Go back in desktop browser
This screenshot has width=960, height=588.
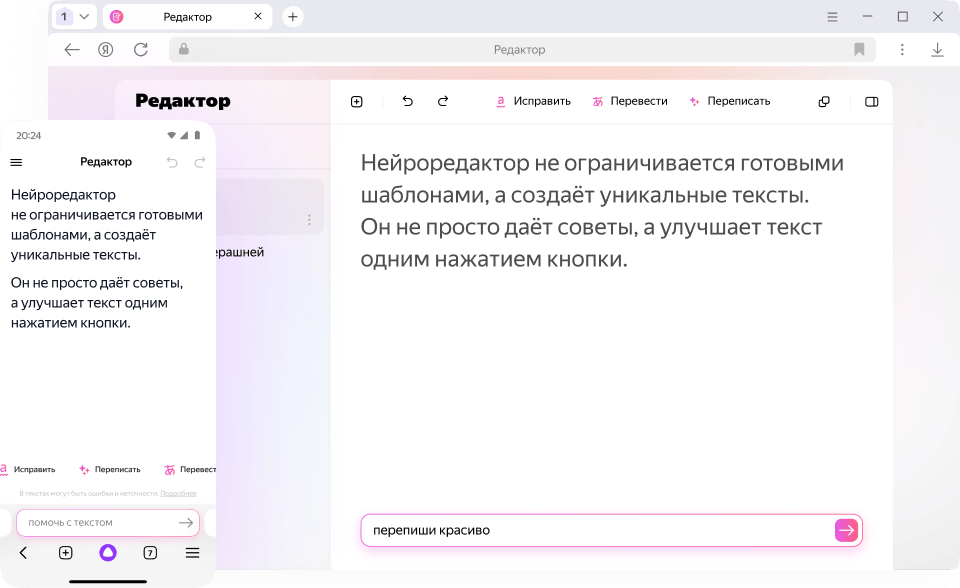click(x=72, y=50)
